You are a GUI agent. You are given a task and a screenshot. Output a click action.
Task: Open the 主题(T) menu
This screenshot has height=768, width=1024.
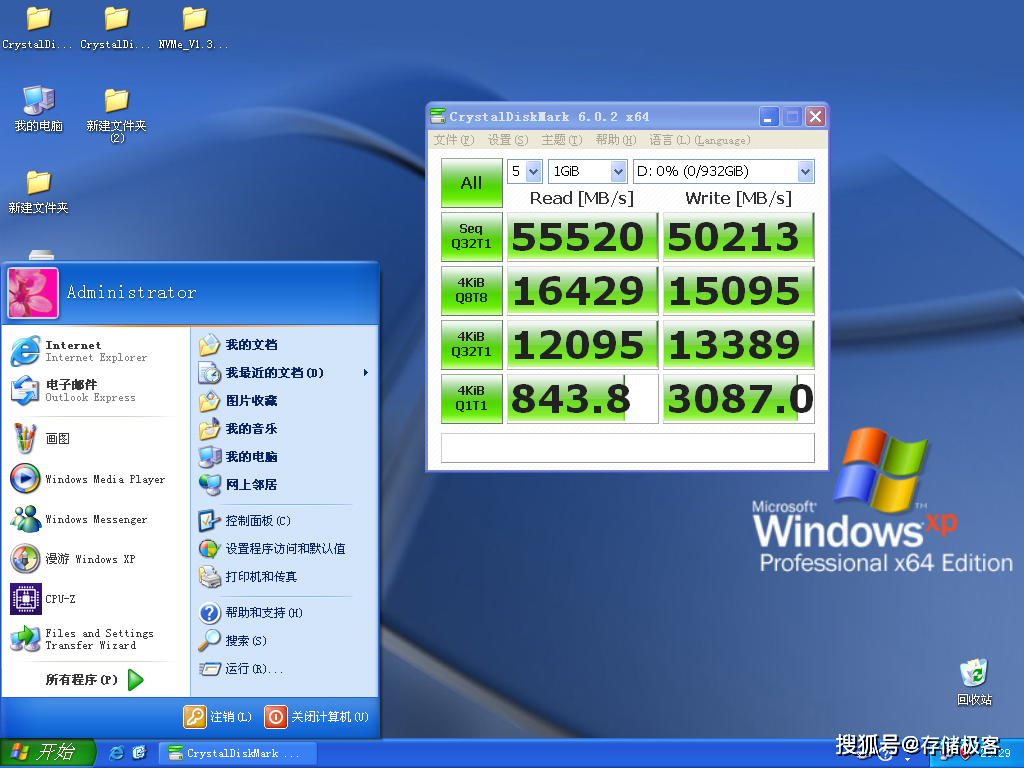point(562,140)
